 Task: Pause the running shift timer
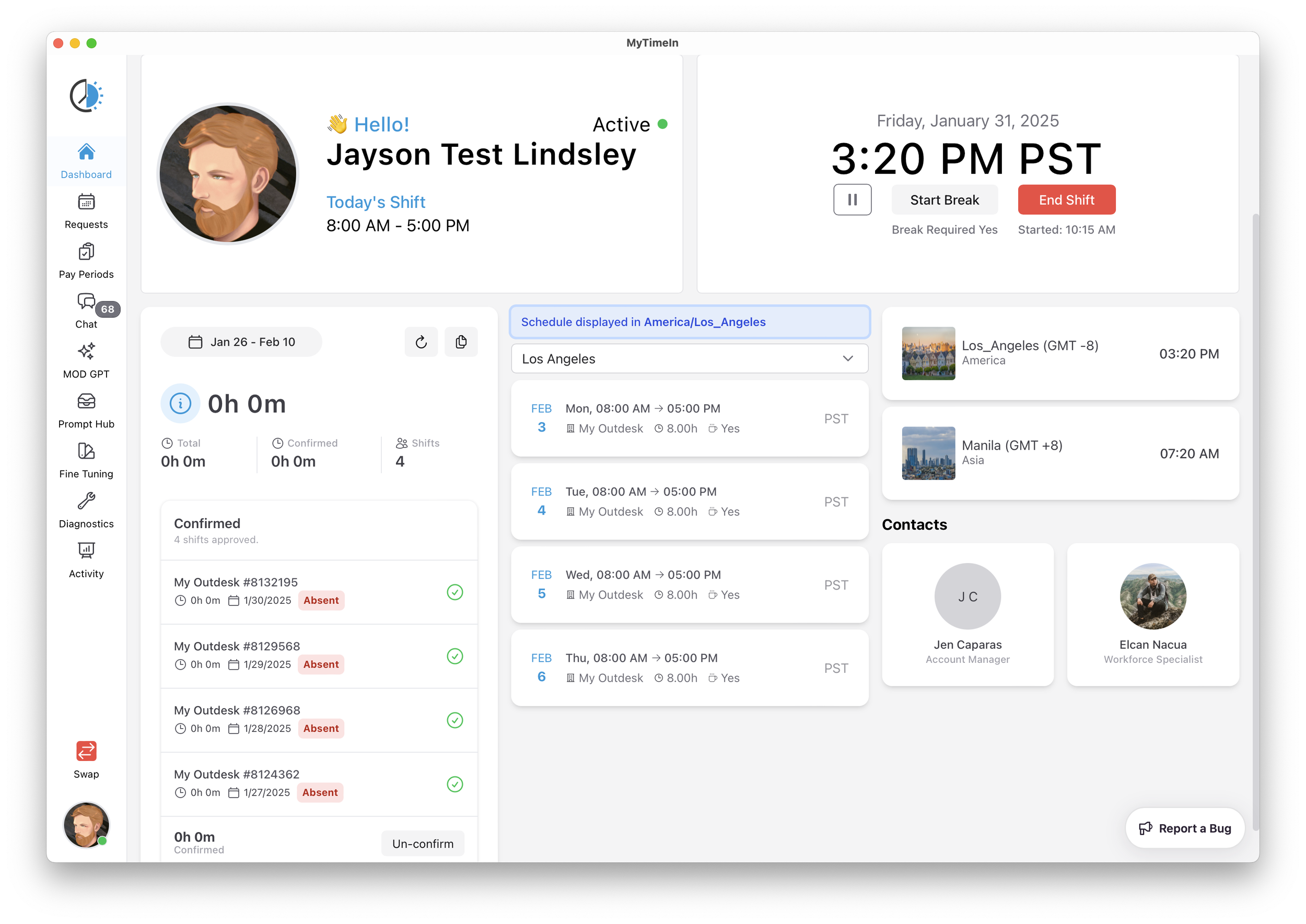[852, 200]
